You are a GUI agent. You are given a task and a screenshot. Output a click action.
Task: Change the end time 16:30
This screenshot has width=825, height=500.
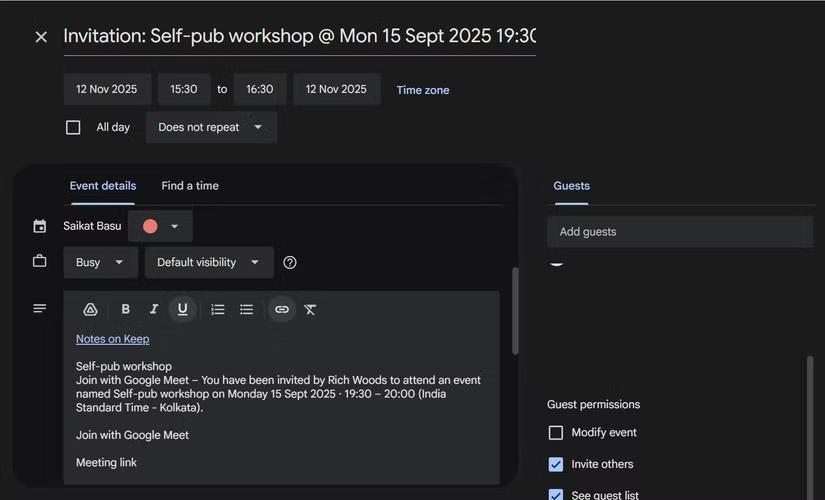click(260, 89)
